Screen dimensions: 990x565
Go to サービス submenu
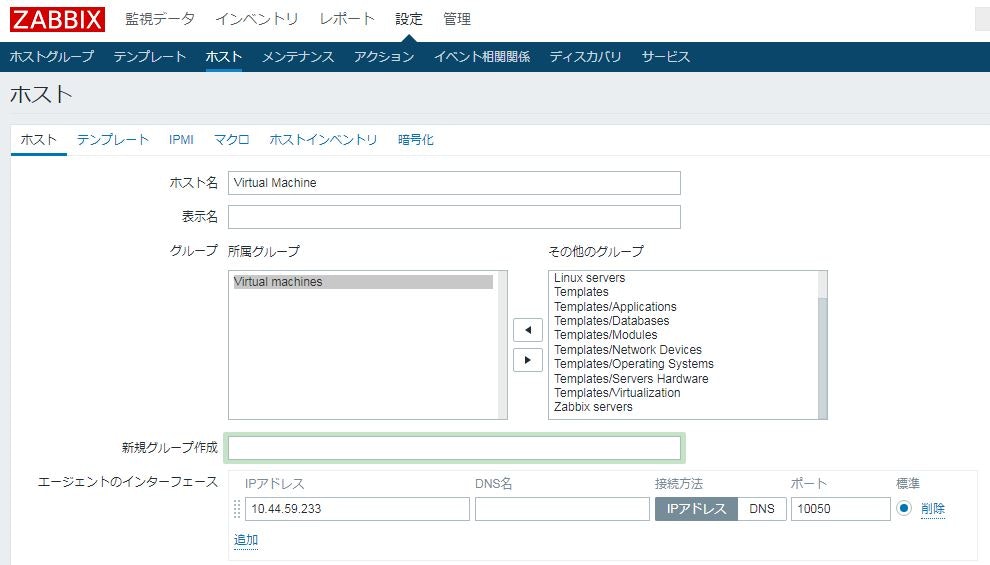pos(665,57)
